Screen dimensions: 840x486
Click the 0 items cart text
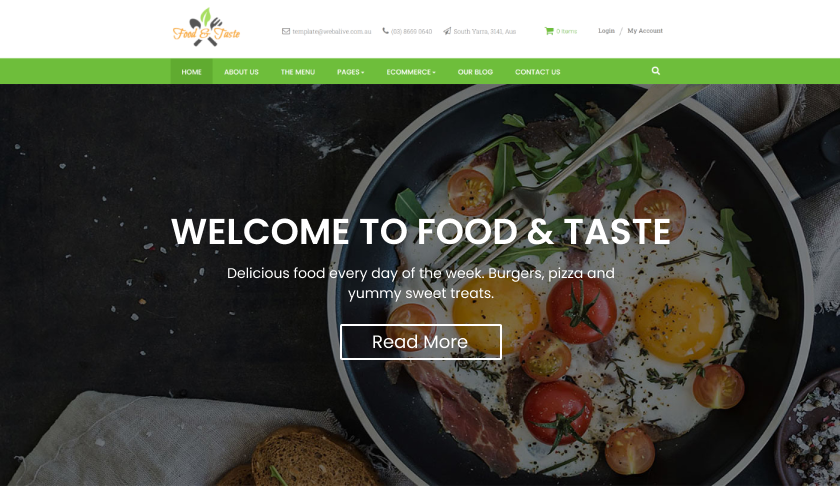[x=566, y=32]
